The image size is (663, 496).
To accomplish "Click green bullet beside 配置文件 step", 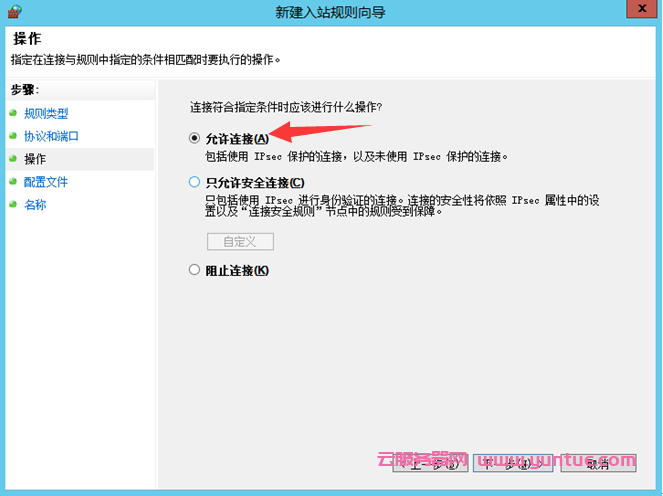I will pos(13,182).
